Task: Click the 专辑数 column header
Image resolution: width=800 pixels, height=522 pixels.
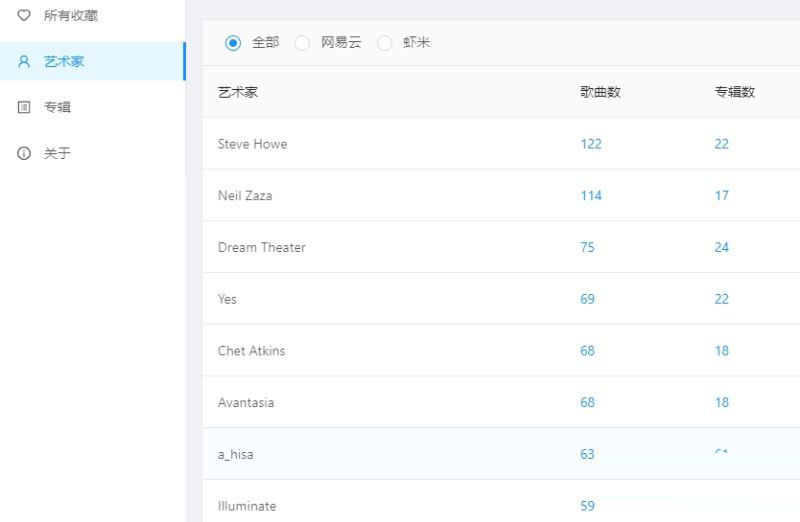Action: tap(734, 92)
